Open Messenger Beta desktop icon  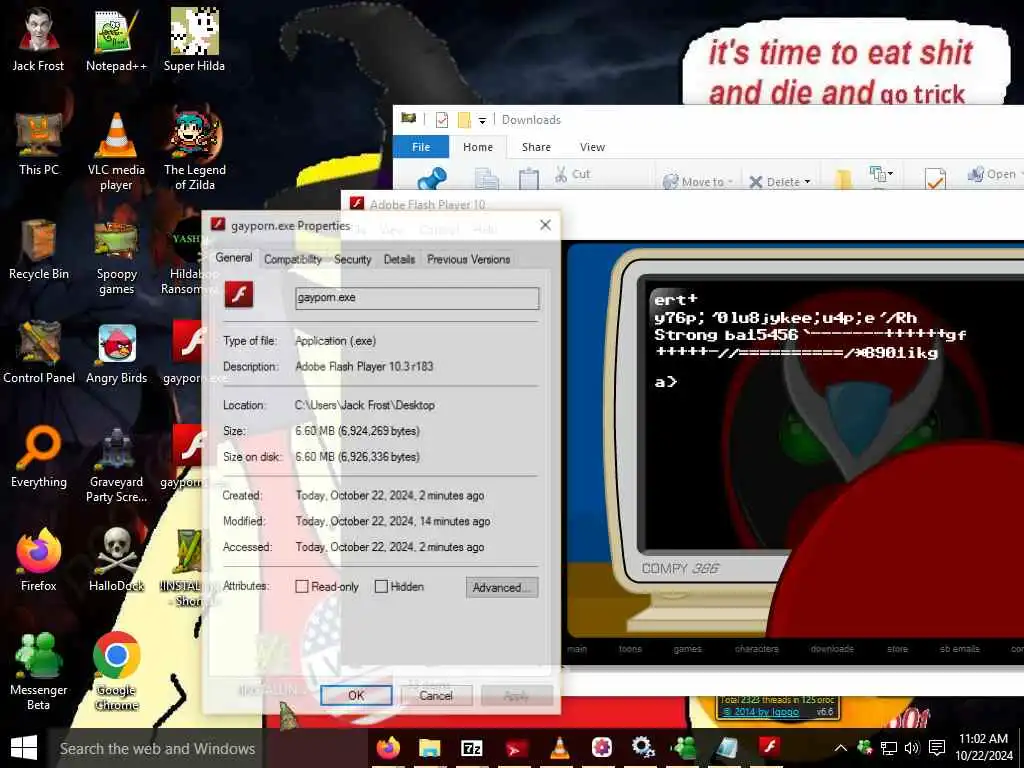pyautogui.click(x=39, y=670)
